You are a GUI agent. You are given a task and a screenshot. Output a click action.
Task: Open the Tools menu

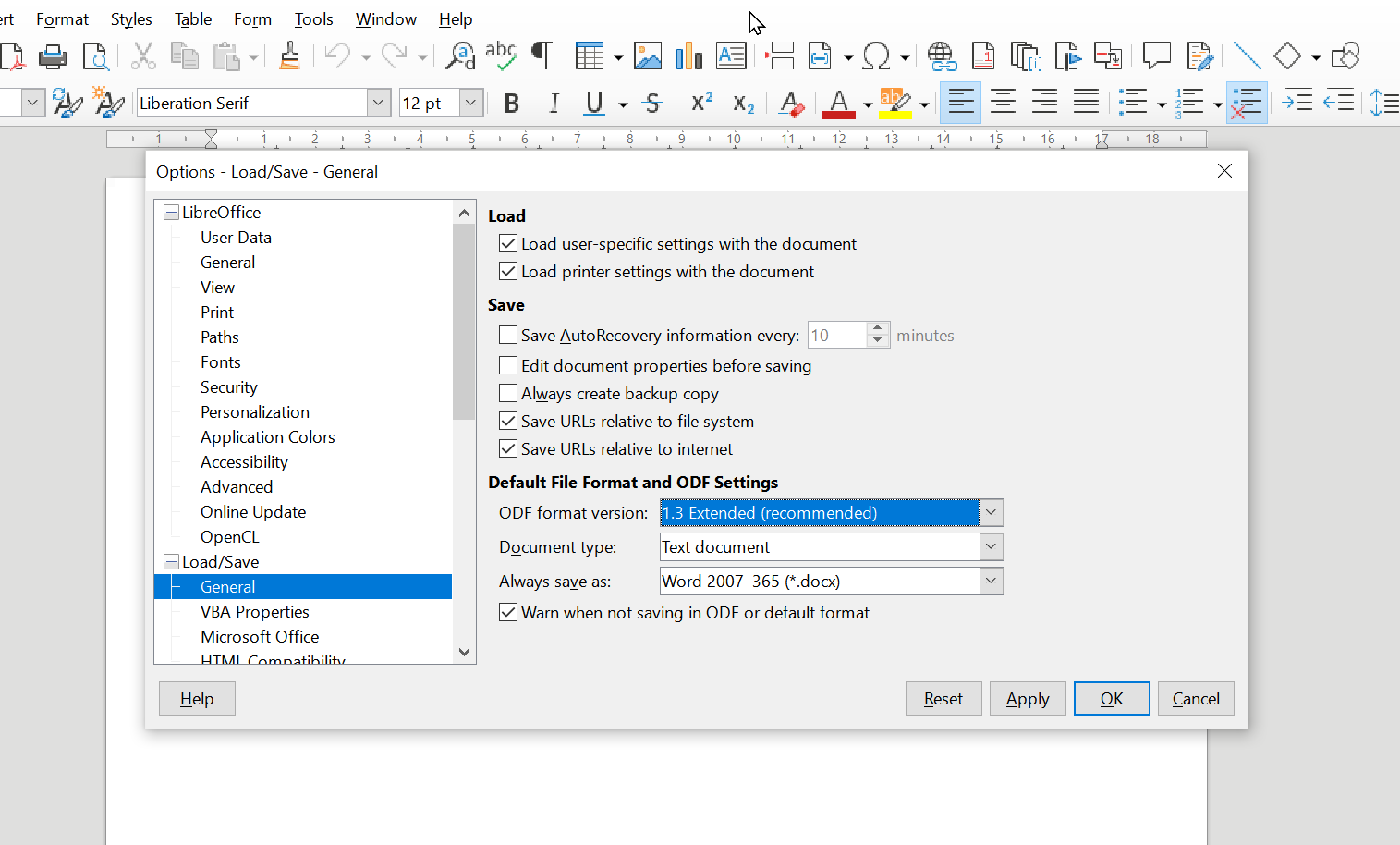click(x=313, y=18)
